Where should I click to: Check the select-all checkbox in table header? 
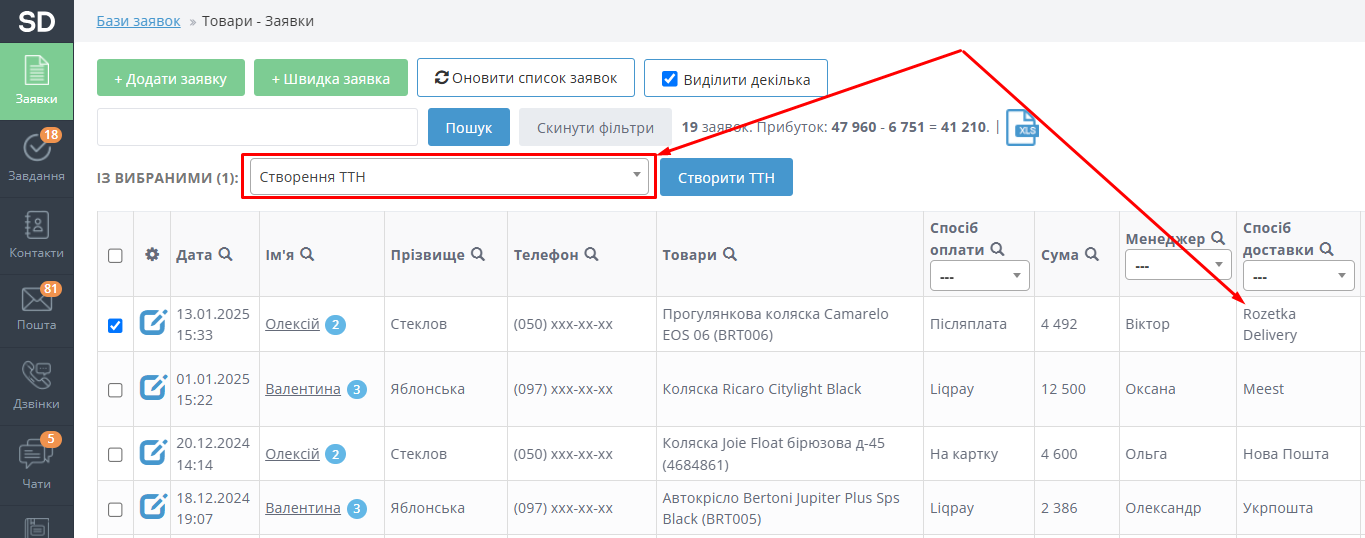(115, 255)
